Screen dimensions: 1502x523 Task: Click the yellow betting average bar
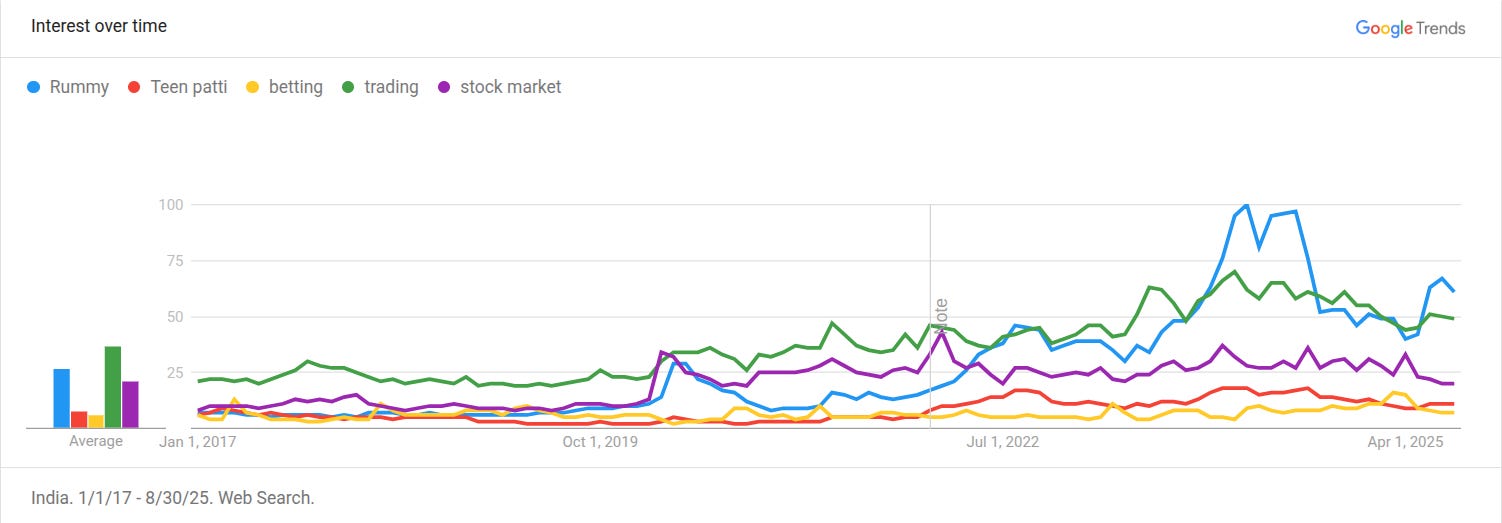96,421
